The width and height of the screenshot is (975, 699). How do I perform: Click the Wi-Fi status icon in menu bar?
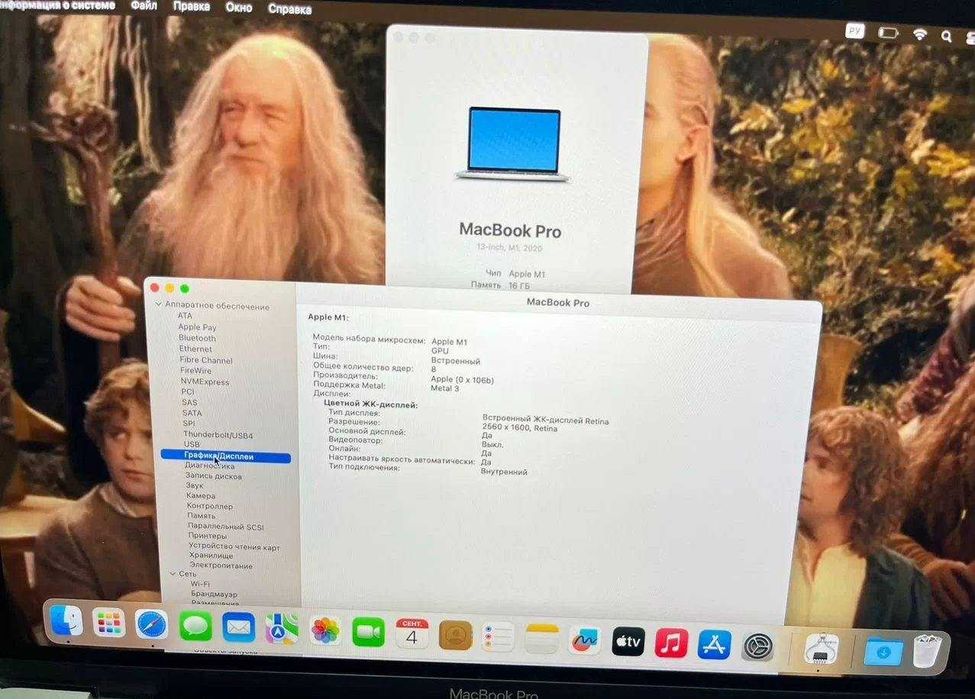(920, 34)
